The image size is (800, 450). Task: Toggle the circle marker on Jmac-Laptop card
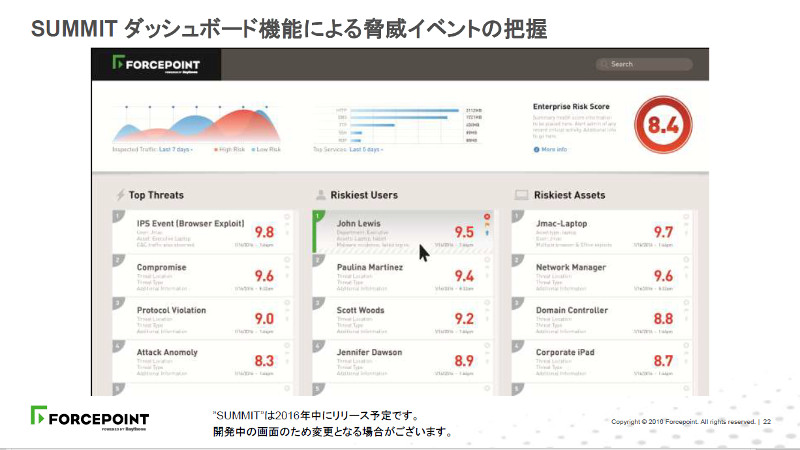tap(686, 217)
